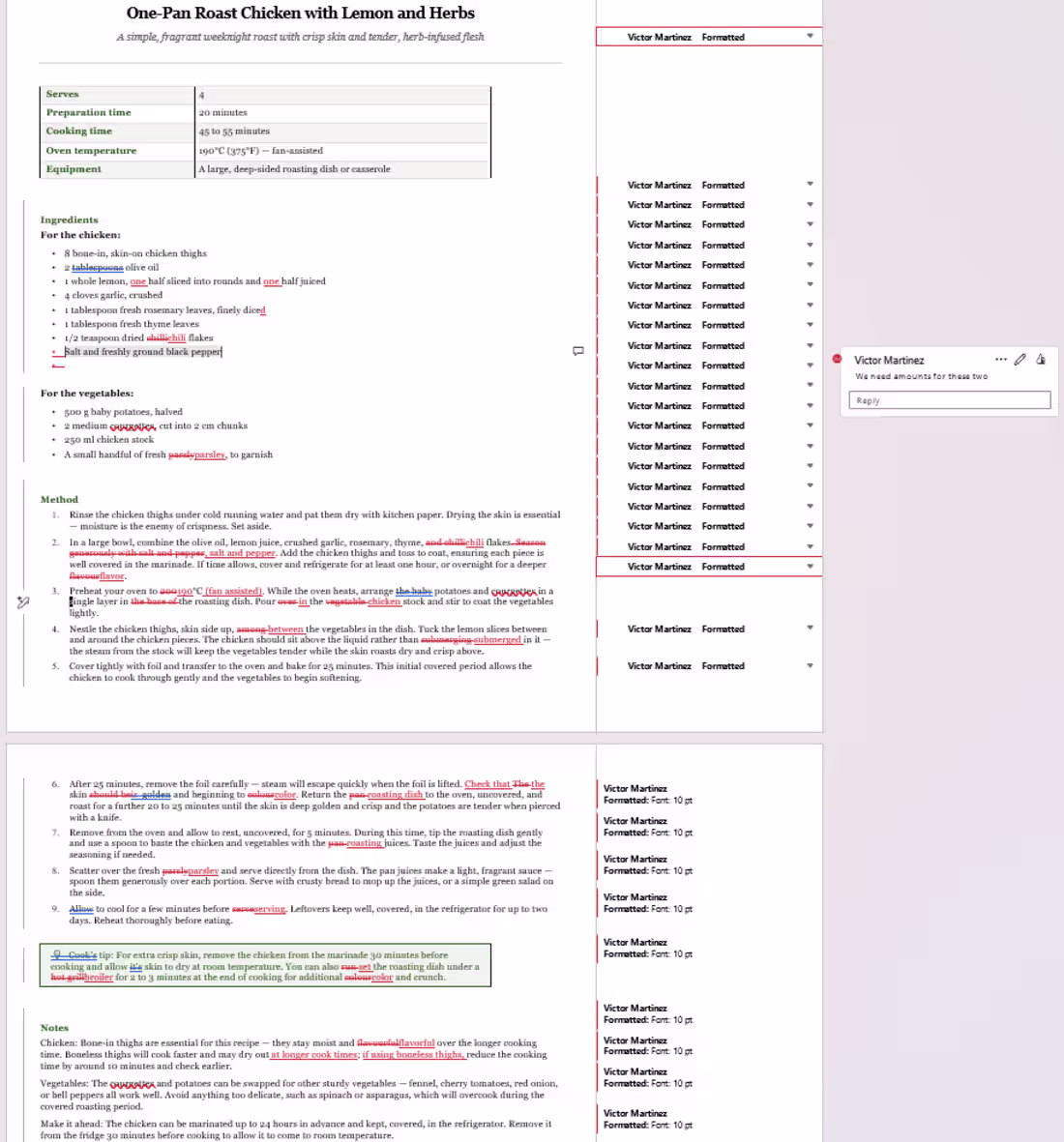Click the '500 g baby potatoes, halved' item
Viewport: 1064px width, 1142px height.
[x=123, y=412]
